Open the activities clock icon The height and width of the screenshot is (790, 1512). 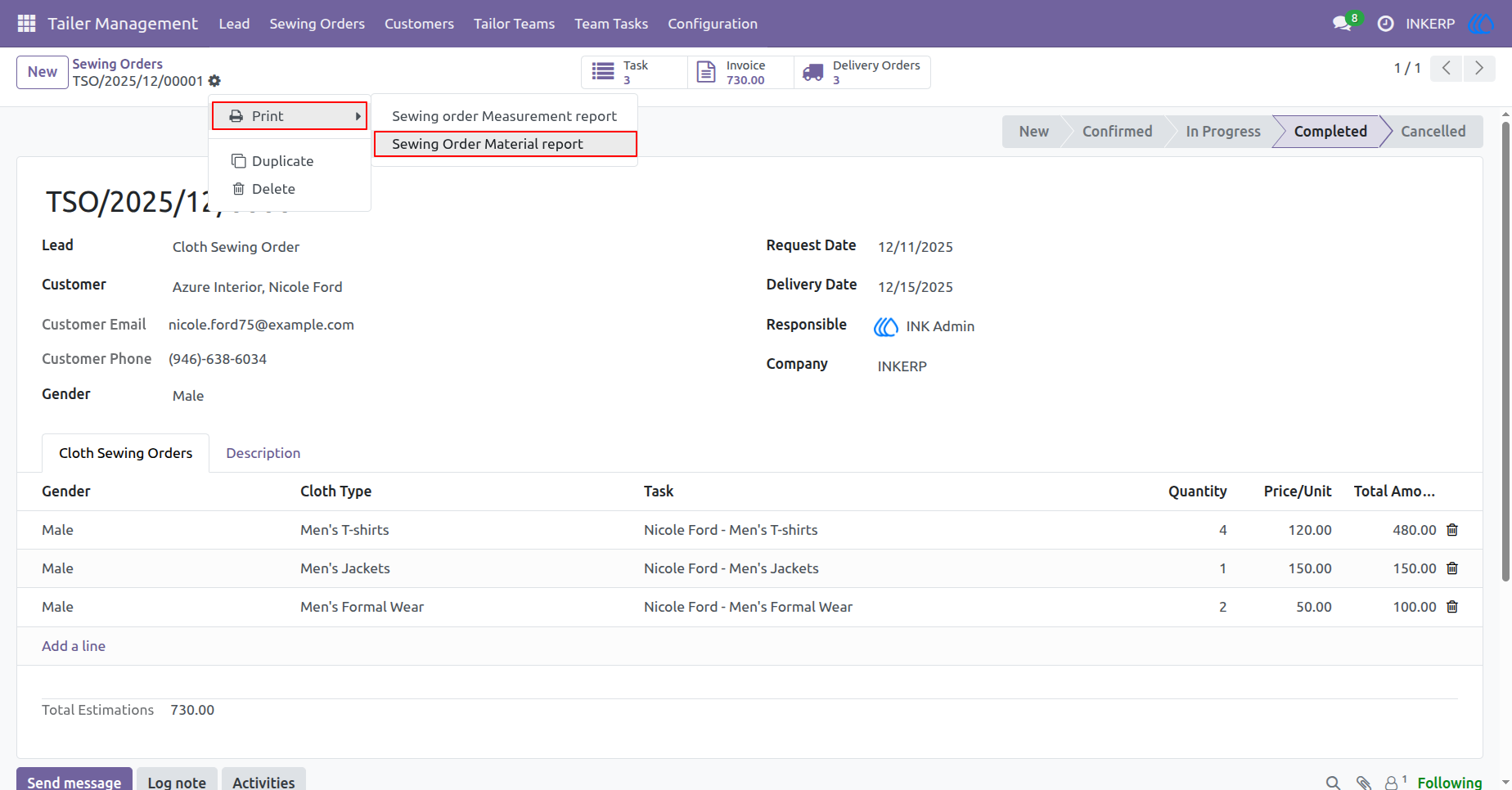(1385, 24)
